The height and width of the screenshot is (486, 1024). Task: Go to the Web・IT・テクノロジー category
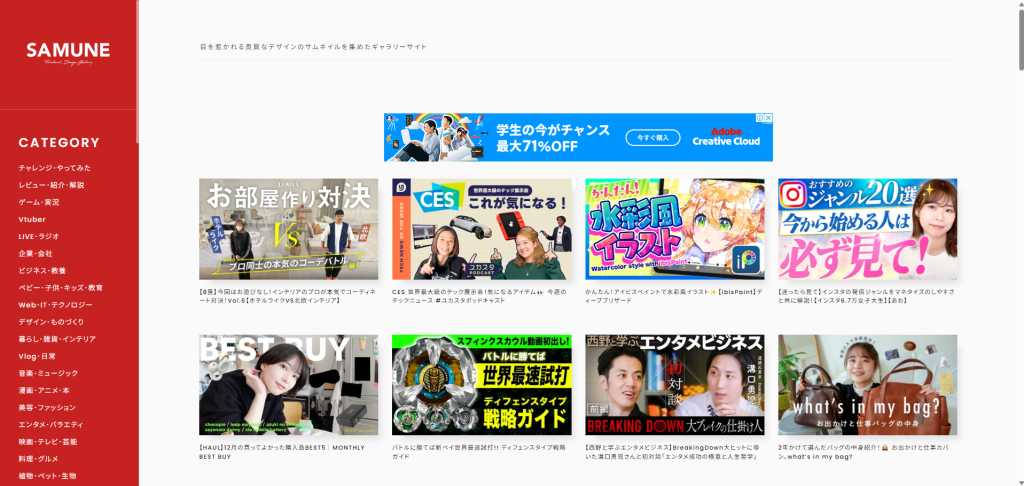(55, 304)
